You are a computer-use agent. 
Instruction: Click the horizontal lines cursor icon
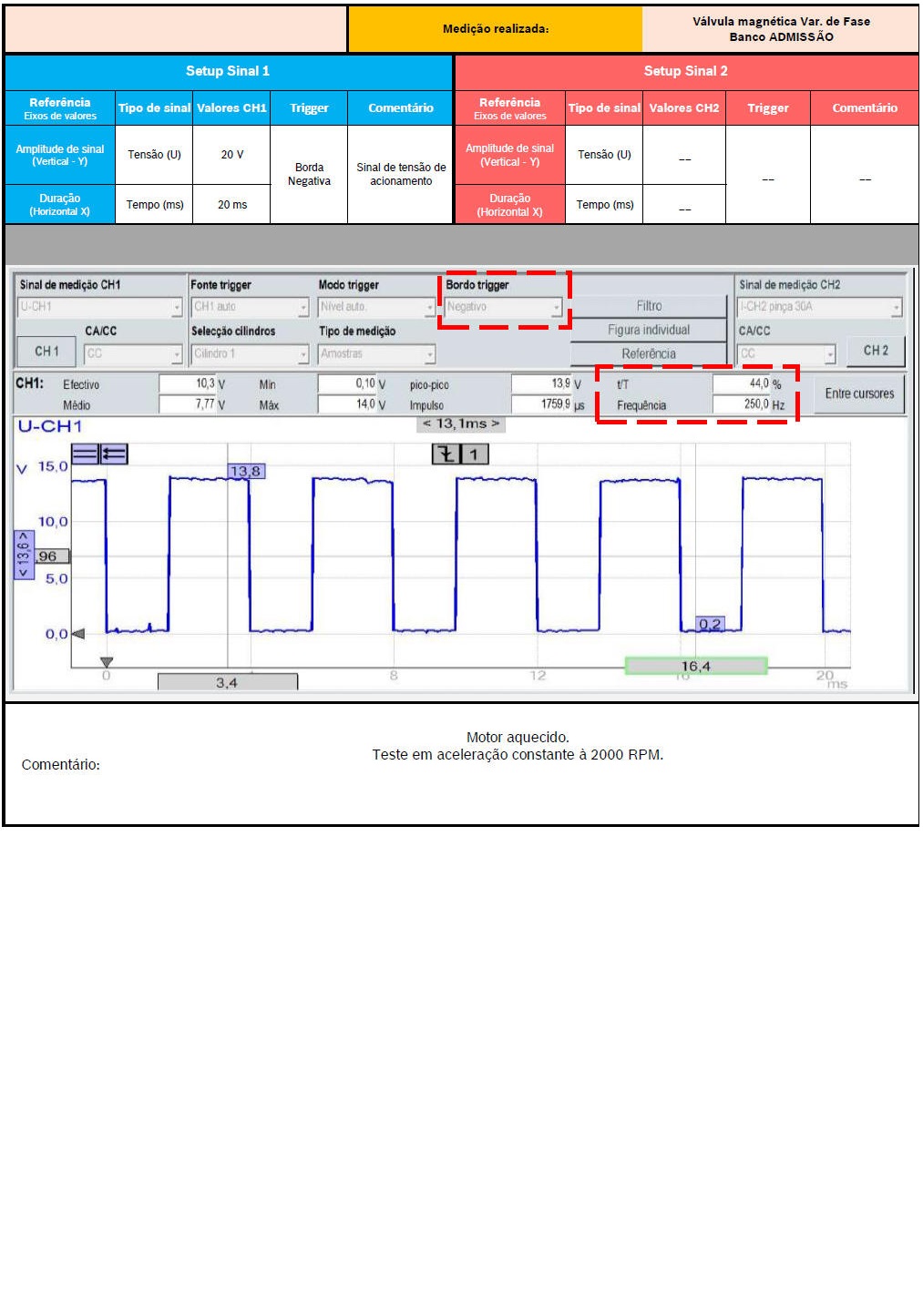click(85, 453)
